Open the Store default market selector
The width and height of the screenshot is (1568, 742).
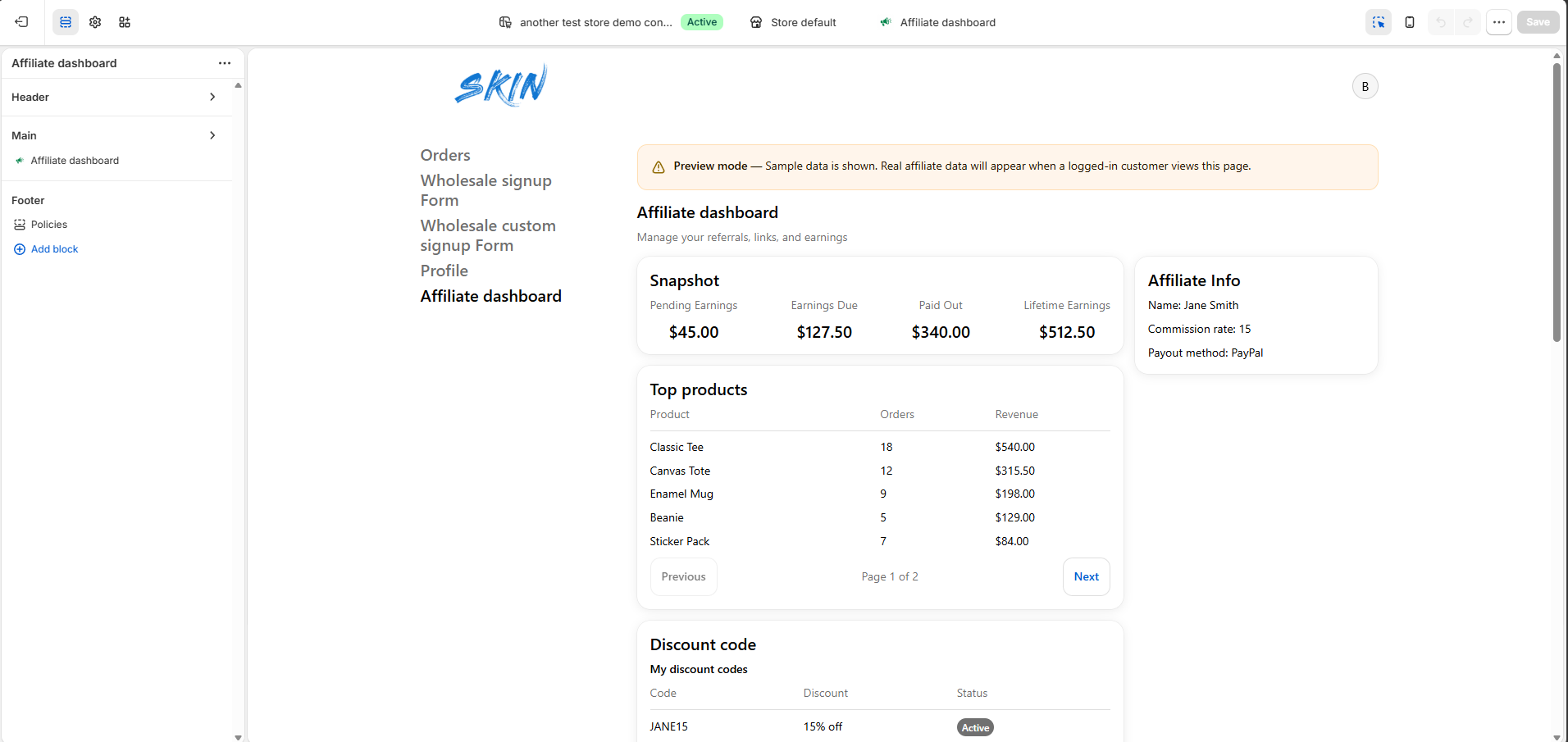point(793,22)
